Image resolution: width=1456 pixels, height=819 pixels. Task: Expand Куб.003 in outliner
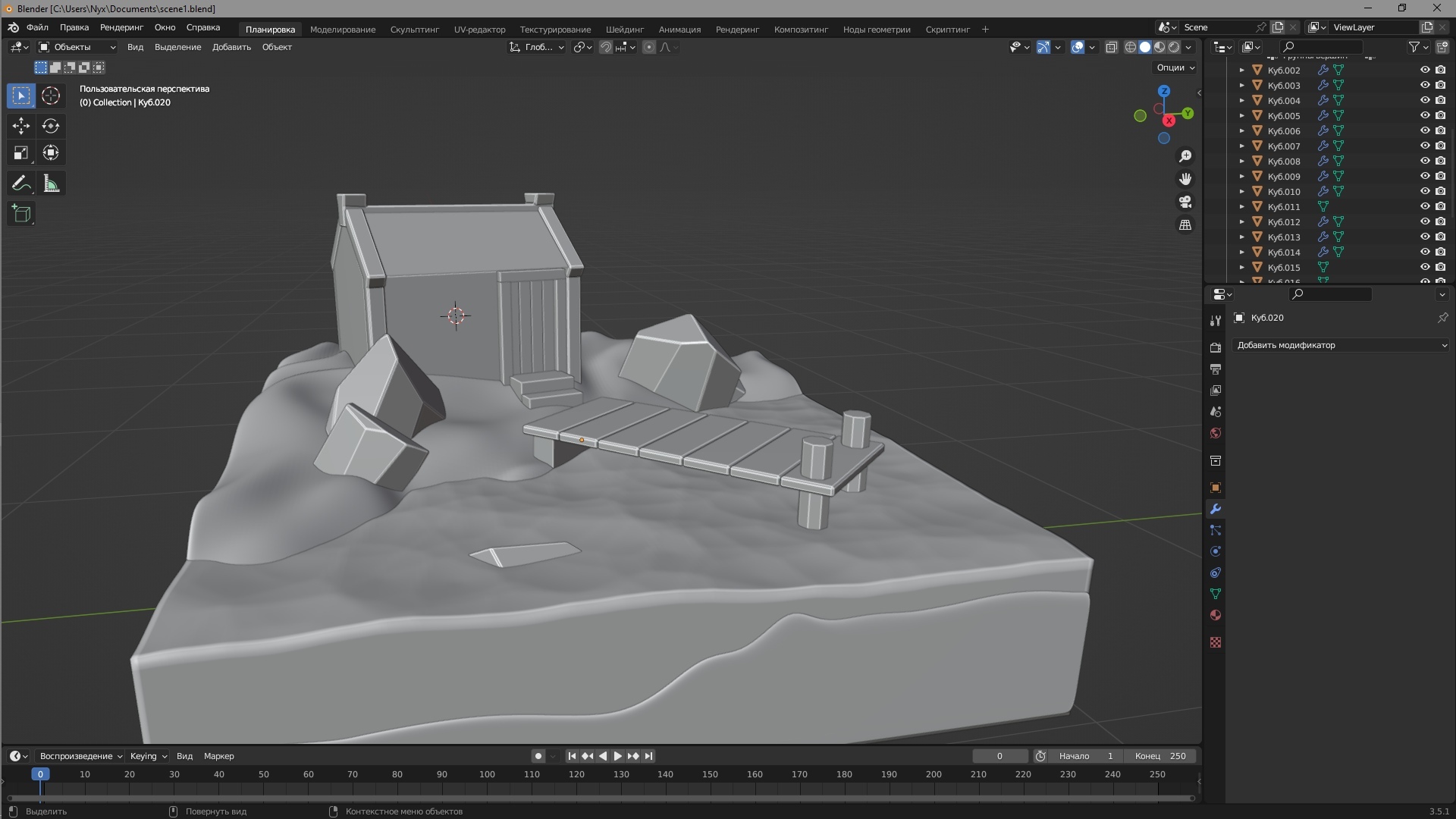pyautogui.click(x=1241, y=86)
